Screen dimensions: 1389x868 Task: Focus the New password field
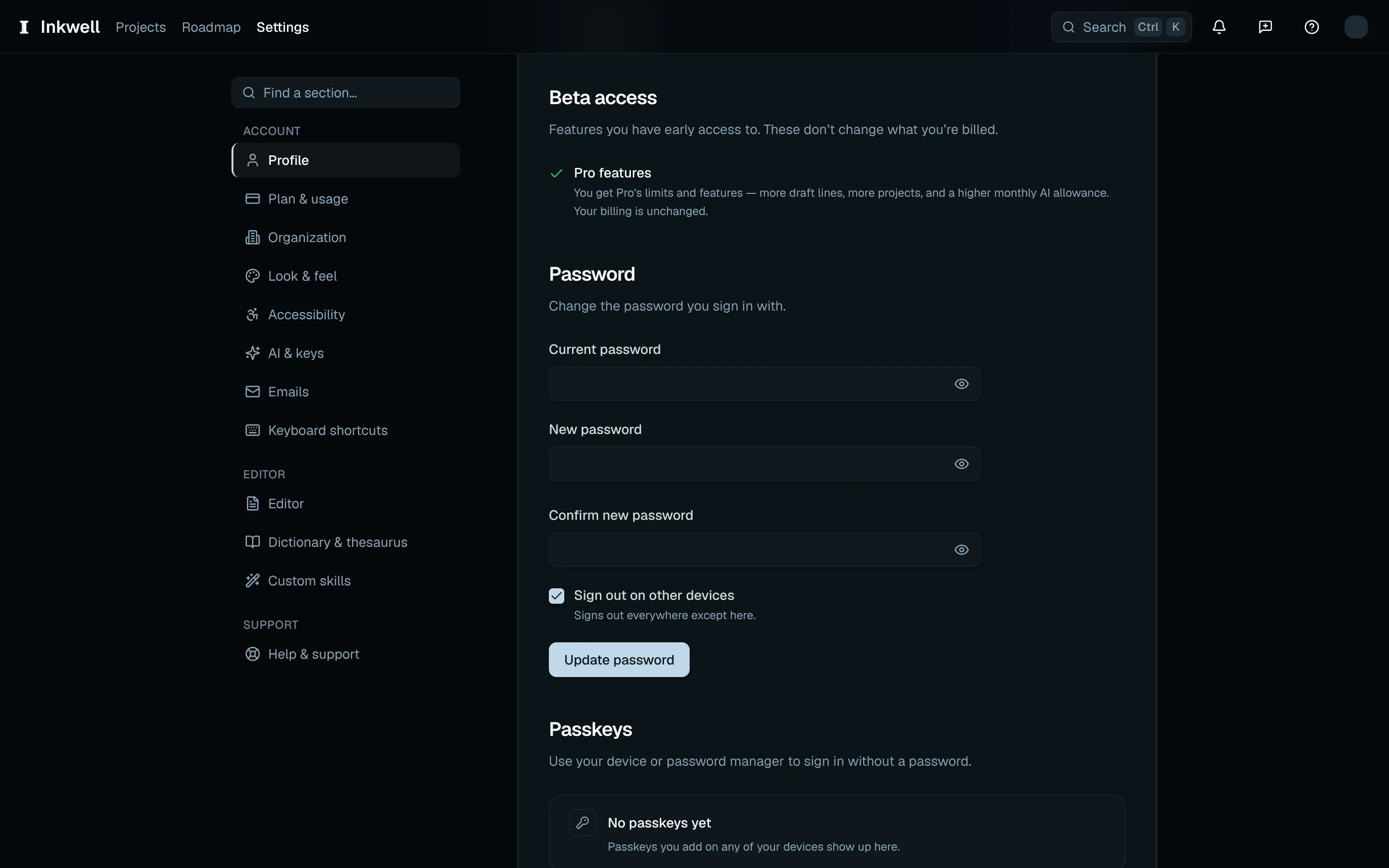pos(764,464)
